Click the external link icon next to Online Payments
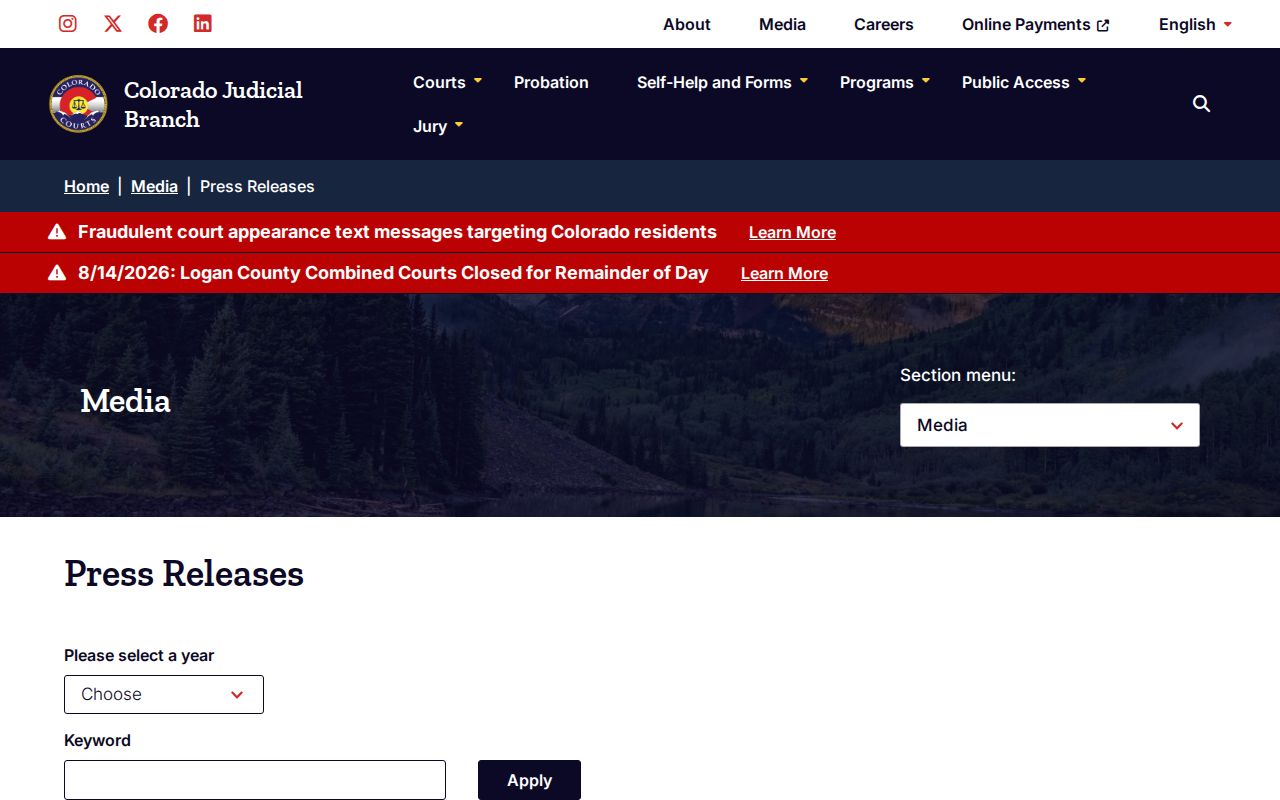This screenshot has height=800, width=1280. point(1103,25)
